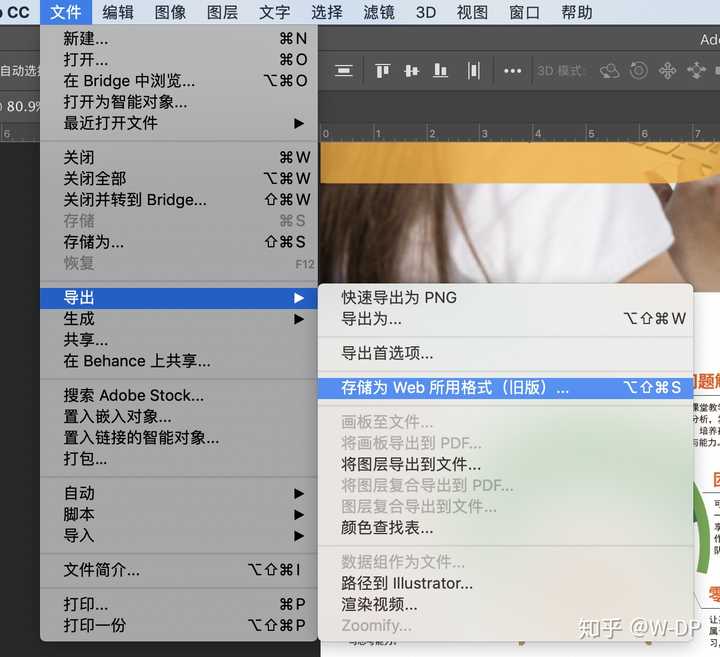Click the align bottom edges icon
Image resolution: width=720 pixels, height=657 pixels.
[440, 71]
